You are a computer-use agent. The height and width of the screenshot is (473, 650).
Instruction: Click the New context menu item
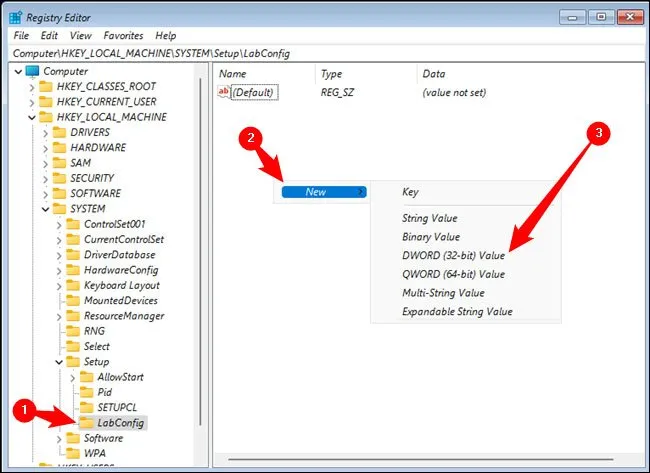point(316,192)
